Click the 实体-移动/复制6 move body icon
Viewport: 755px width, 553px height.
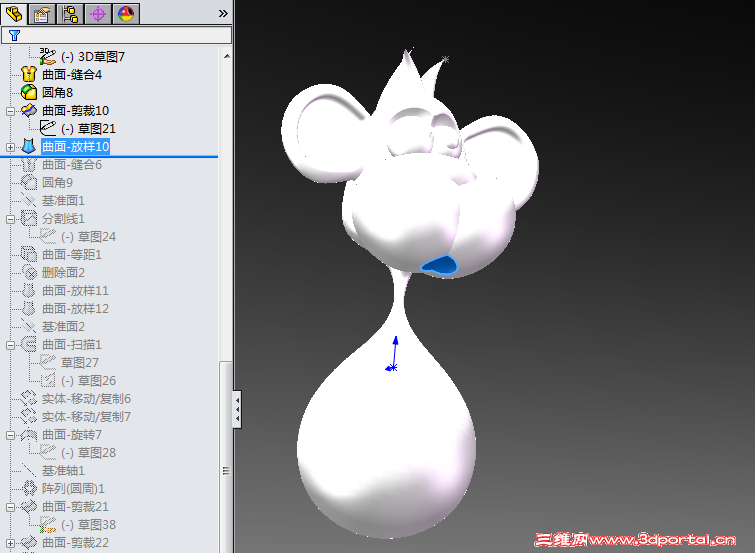pyautogui.click(x=29, y=398)
